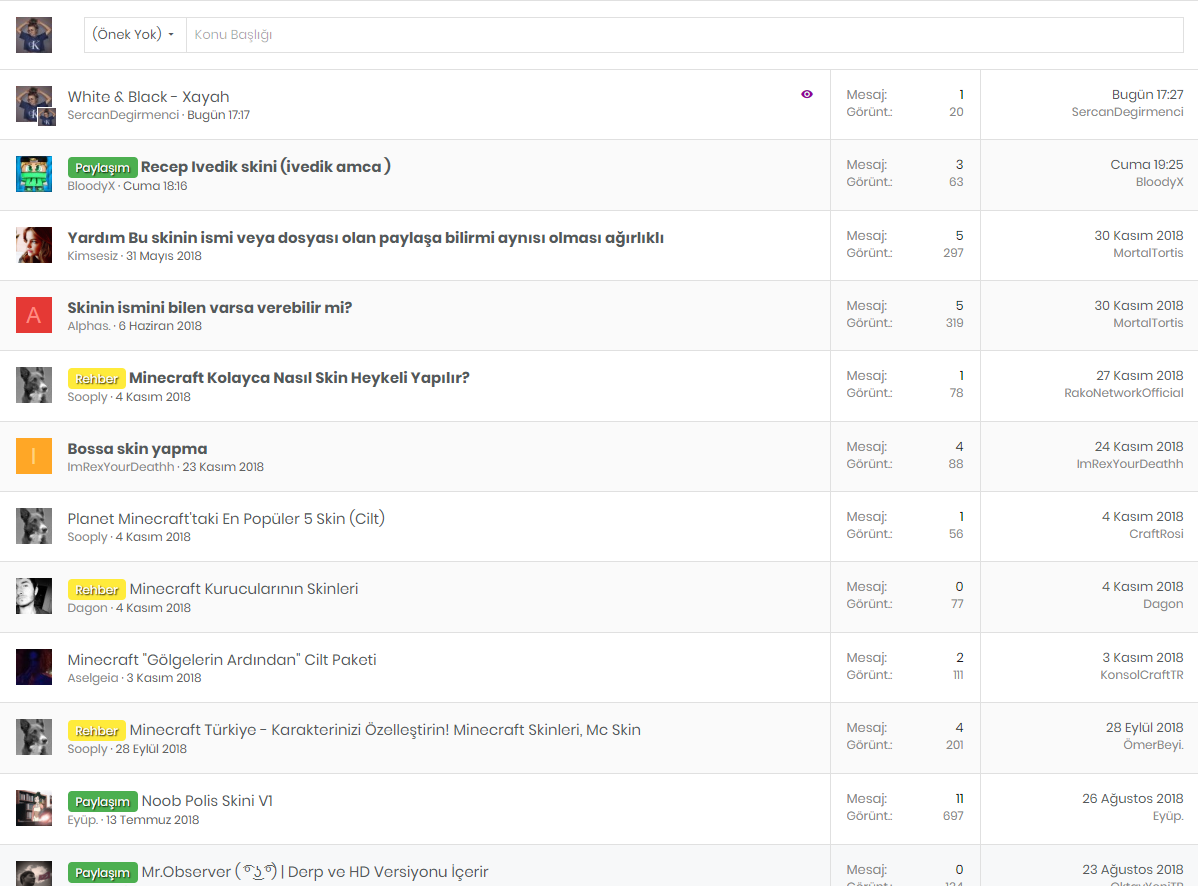Click the Kimsesiz user avatar
Image resolution: width=1198 pixels, height=886 pixels.
click(34, 245)
